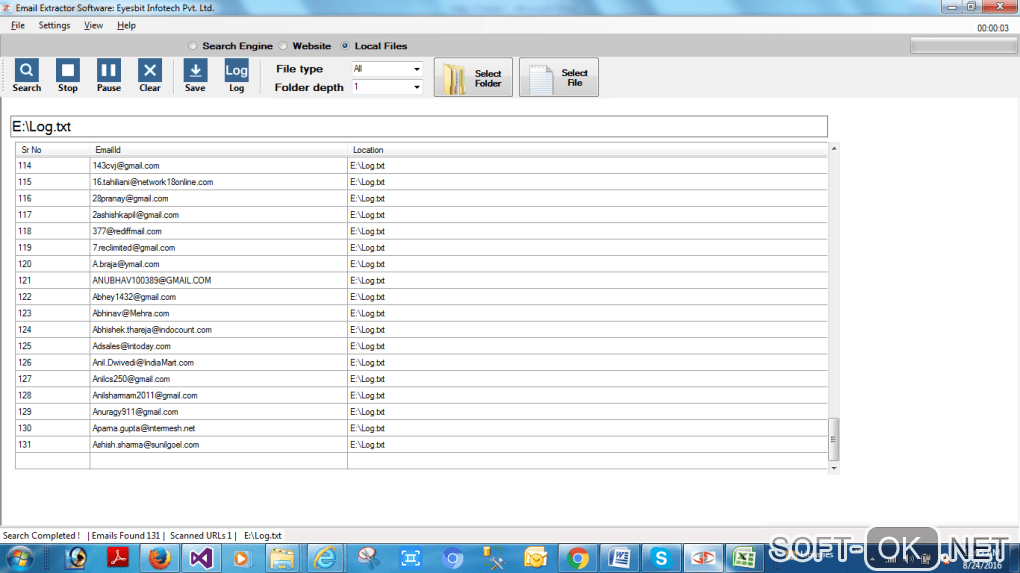
Task: Sort by the EmailId column header
Action: pos(218,150)
